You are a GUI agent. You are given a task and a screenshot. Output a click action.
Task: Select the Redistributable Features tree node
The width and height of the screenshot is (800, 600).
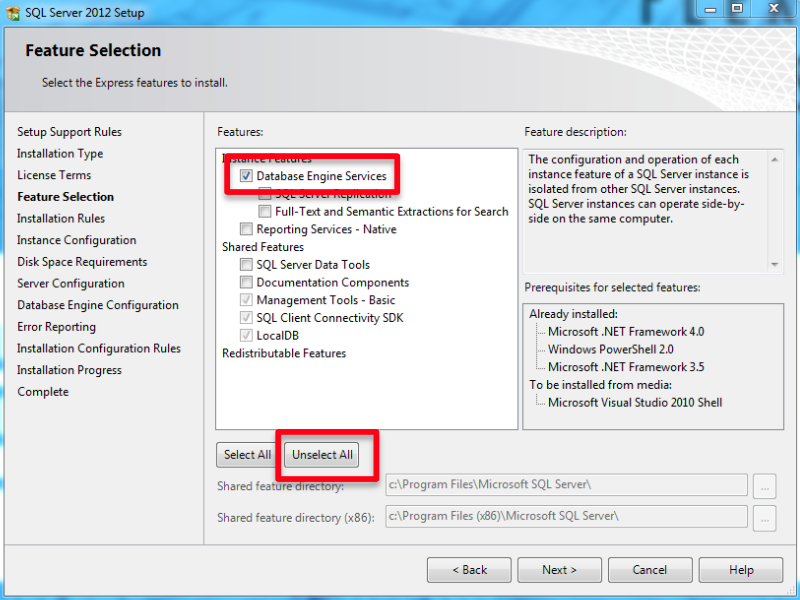284,353
